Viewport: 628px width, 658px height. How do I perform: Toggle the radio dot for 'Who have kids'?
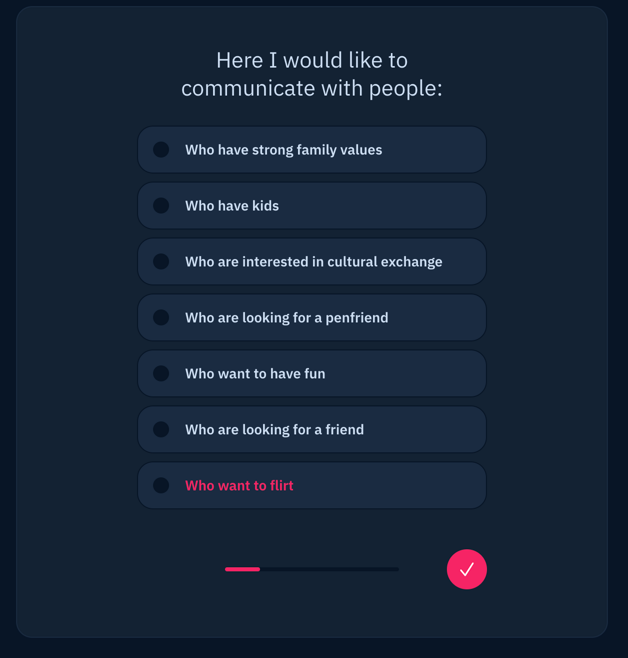click(161, 206)
